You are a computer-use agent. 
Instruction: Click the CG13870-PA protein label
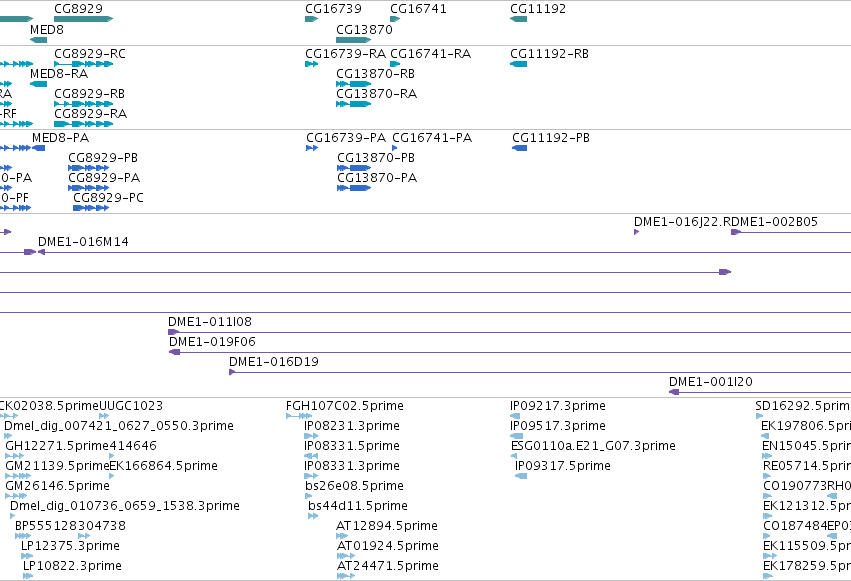point(377,178)
